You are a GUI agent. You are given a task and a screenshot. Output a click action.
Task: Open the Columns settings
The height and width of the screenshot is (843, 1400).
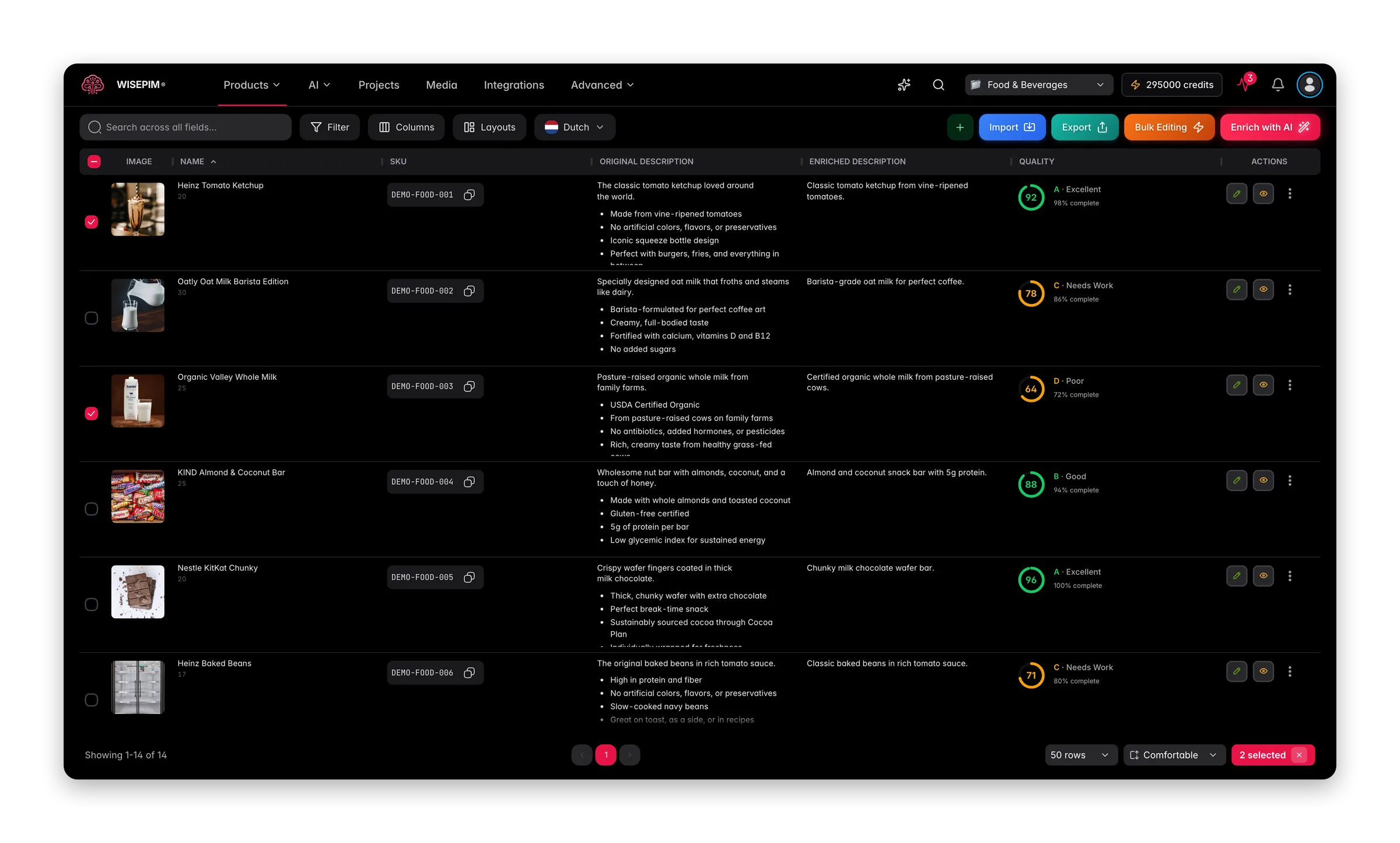(406, 127)
